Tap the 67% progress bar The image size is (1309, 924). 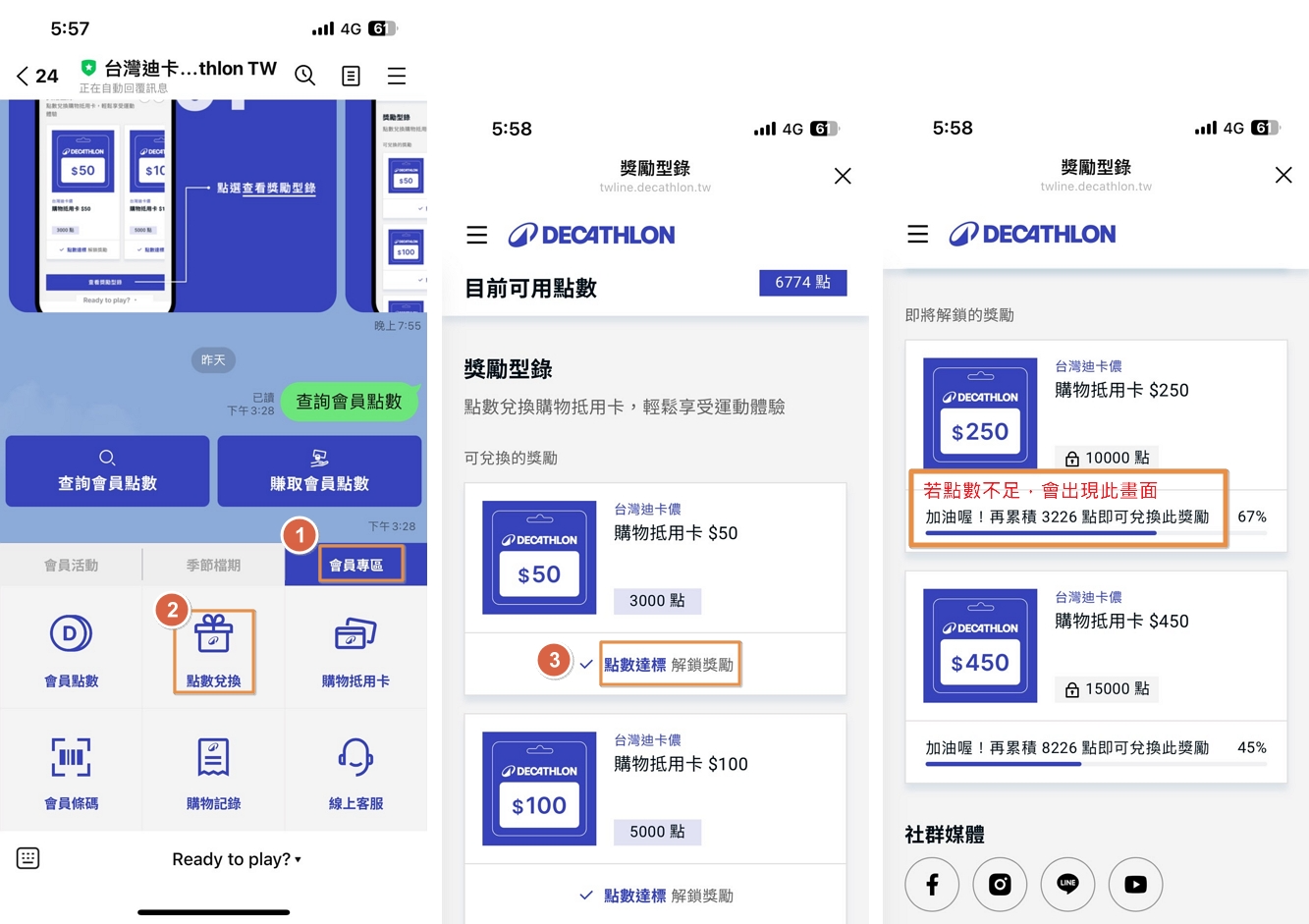pos(1096,533)
